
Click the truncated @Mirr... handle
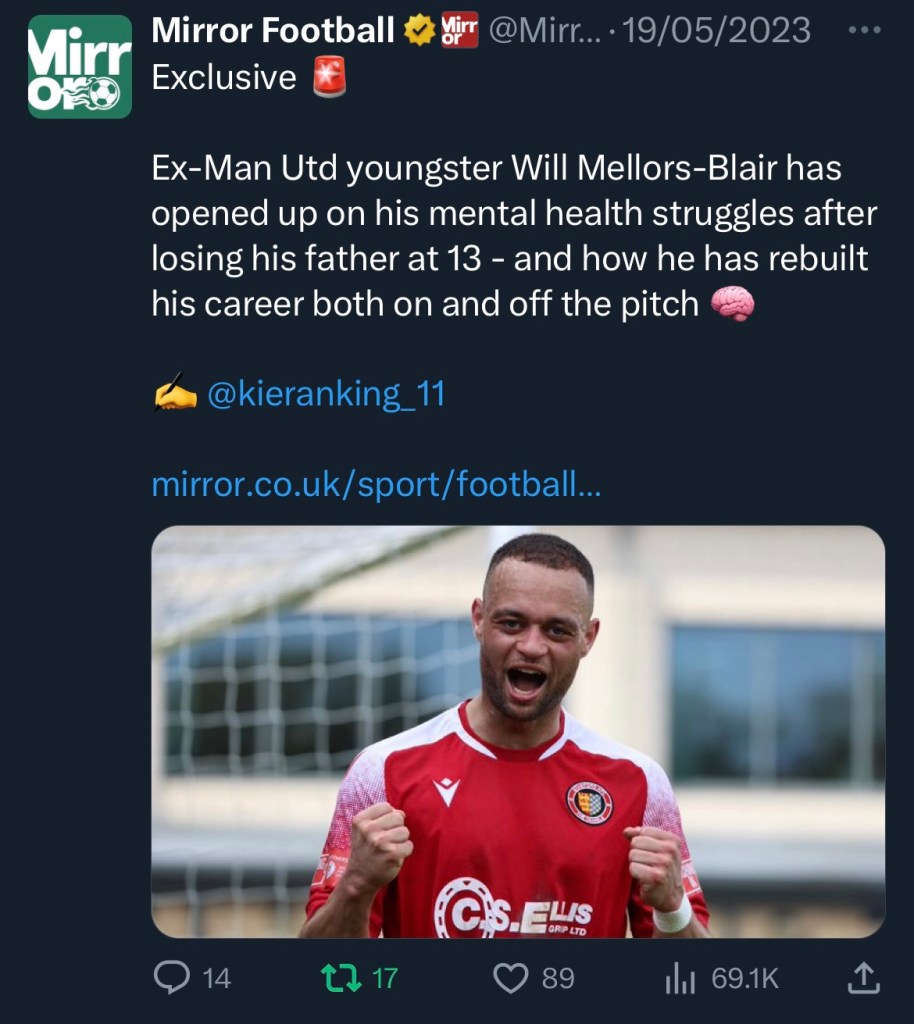pyautogui.click(x=544, y=32)
